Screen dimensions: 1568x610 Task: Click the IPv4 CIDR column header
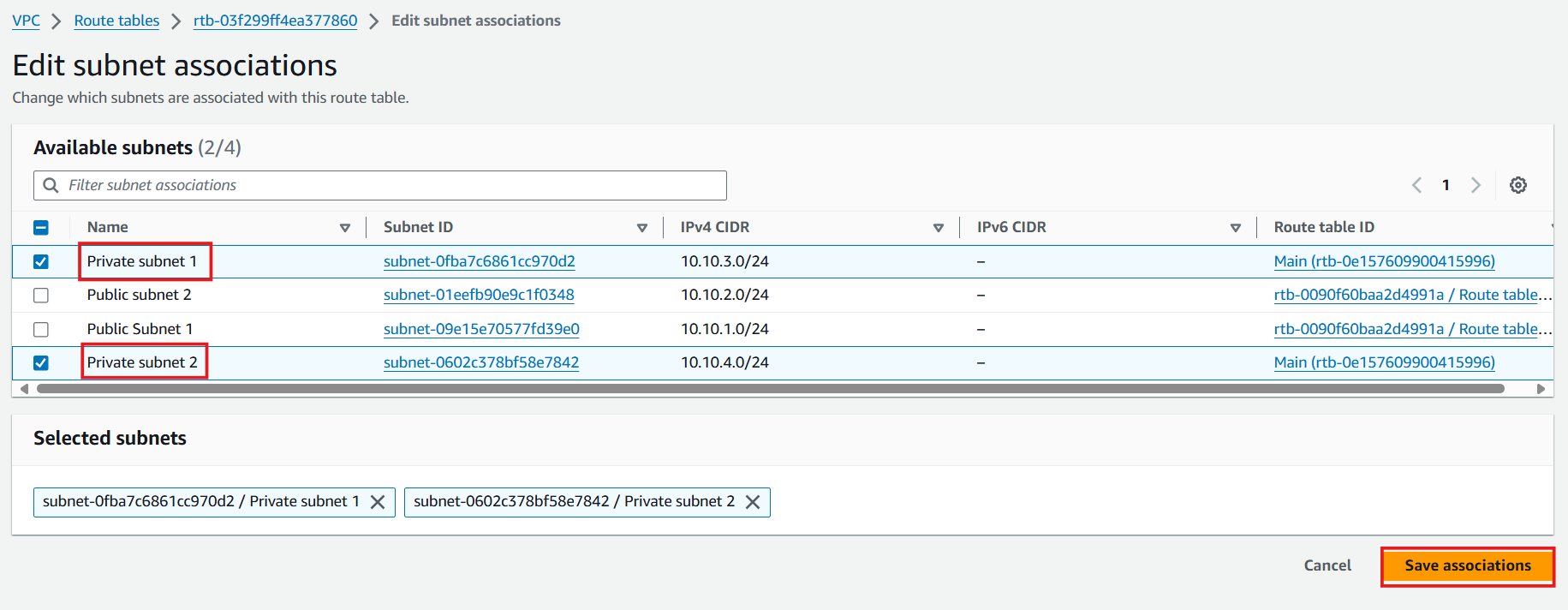pyautogui.click(x=715, y=227)
